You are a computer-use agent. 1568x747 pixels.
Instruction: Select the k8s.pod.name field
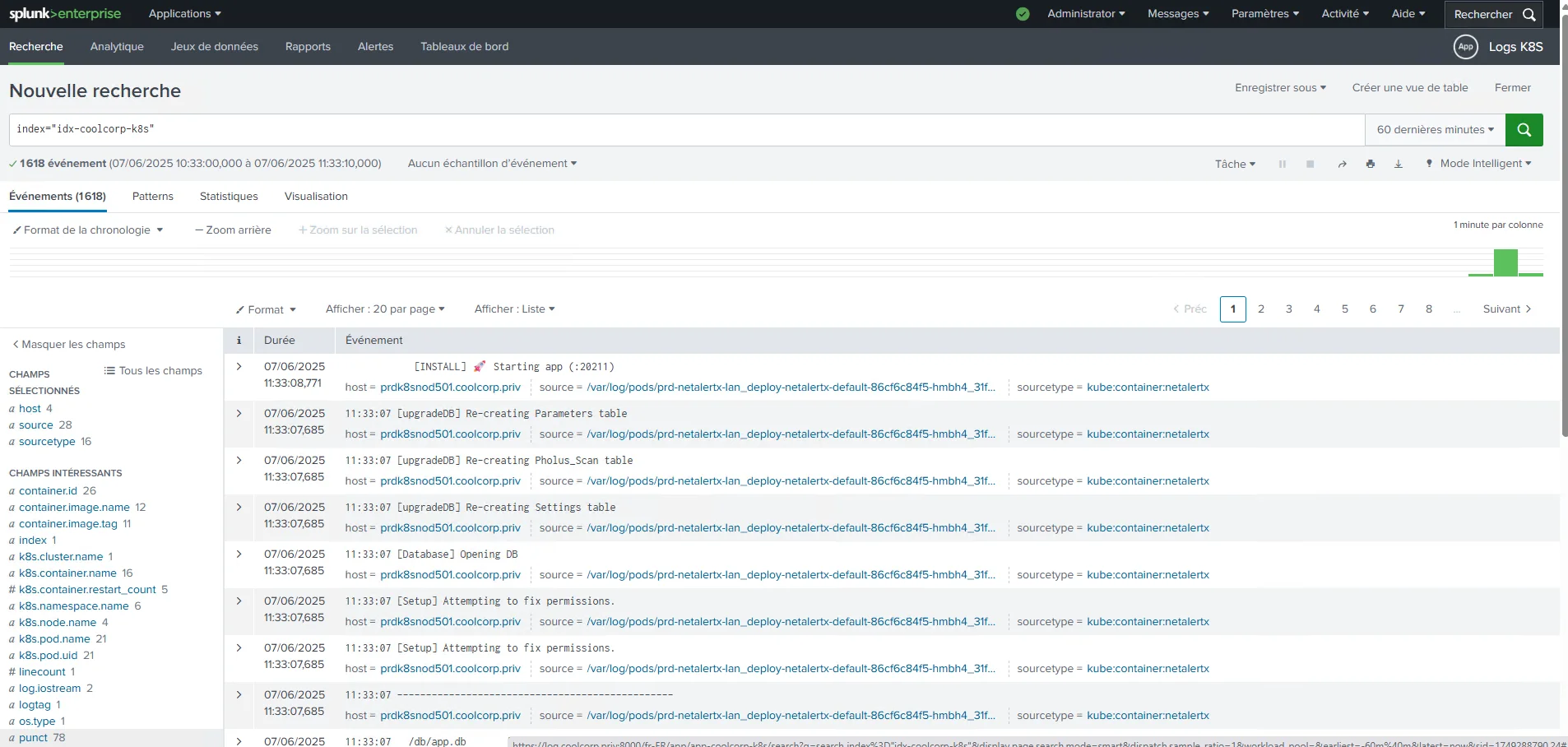[54, 639]
